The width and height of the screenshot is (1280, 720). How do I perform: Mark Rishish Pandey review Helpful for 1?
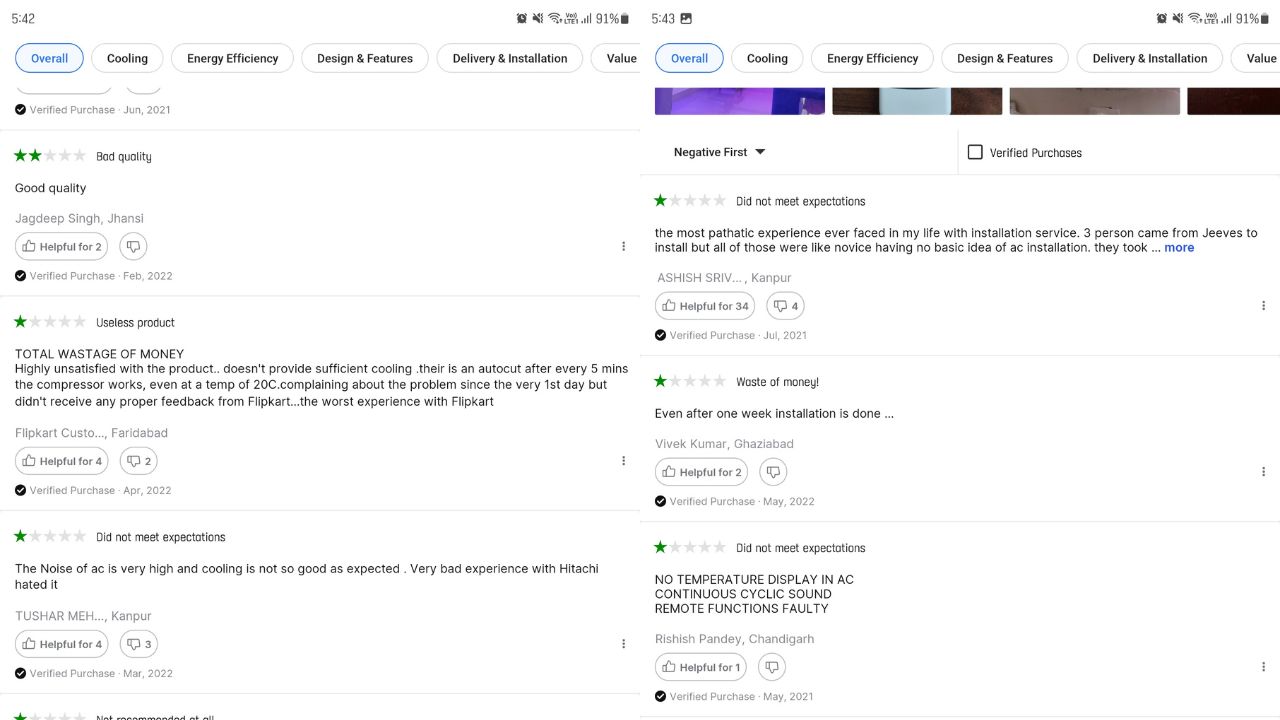700,667
